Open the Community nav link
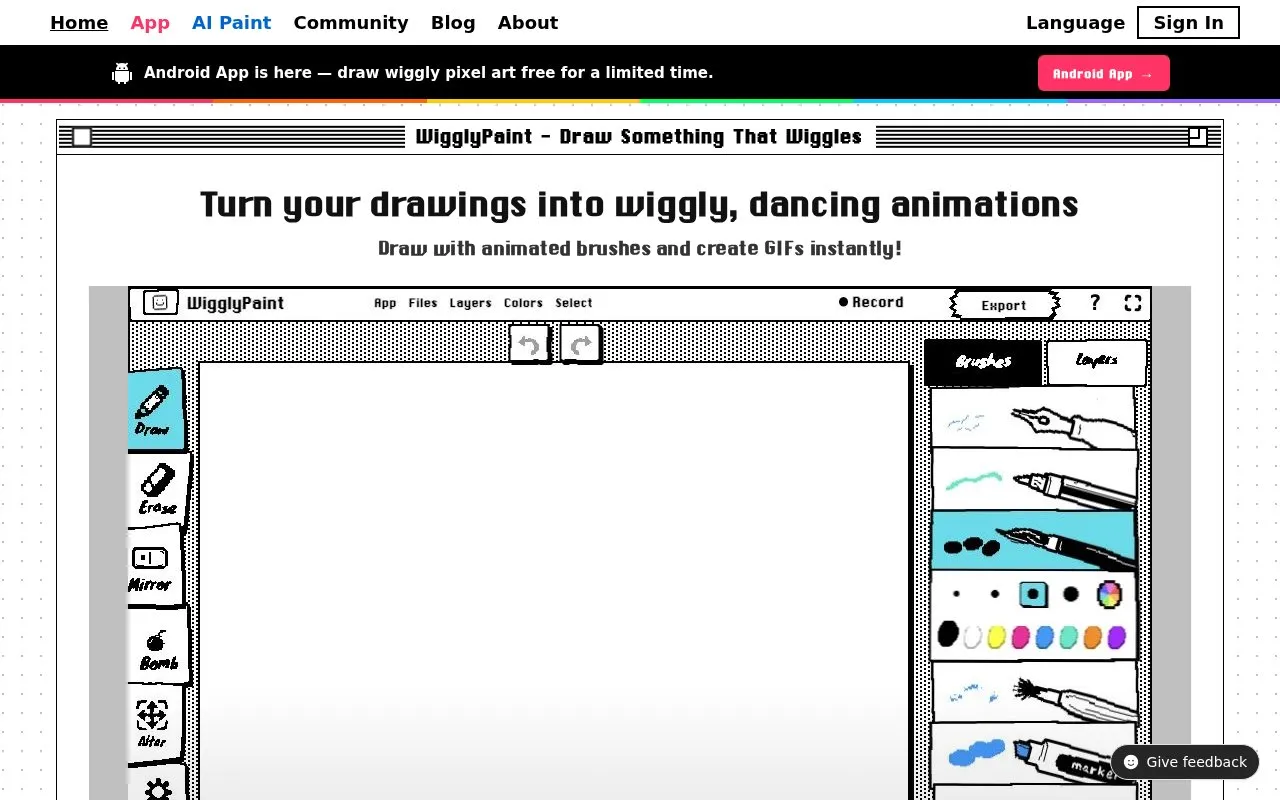 [x=351, y=22]
